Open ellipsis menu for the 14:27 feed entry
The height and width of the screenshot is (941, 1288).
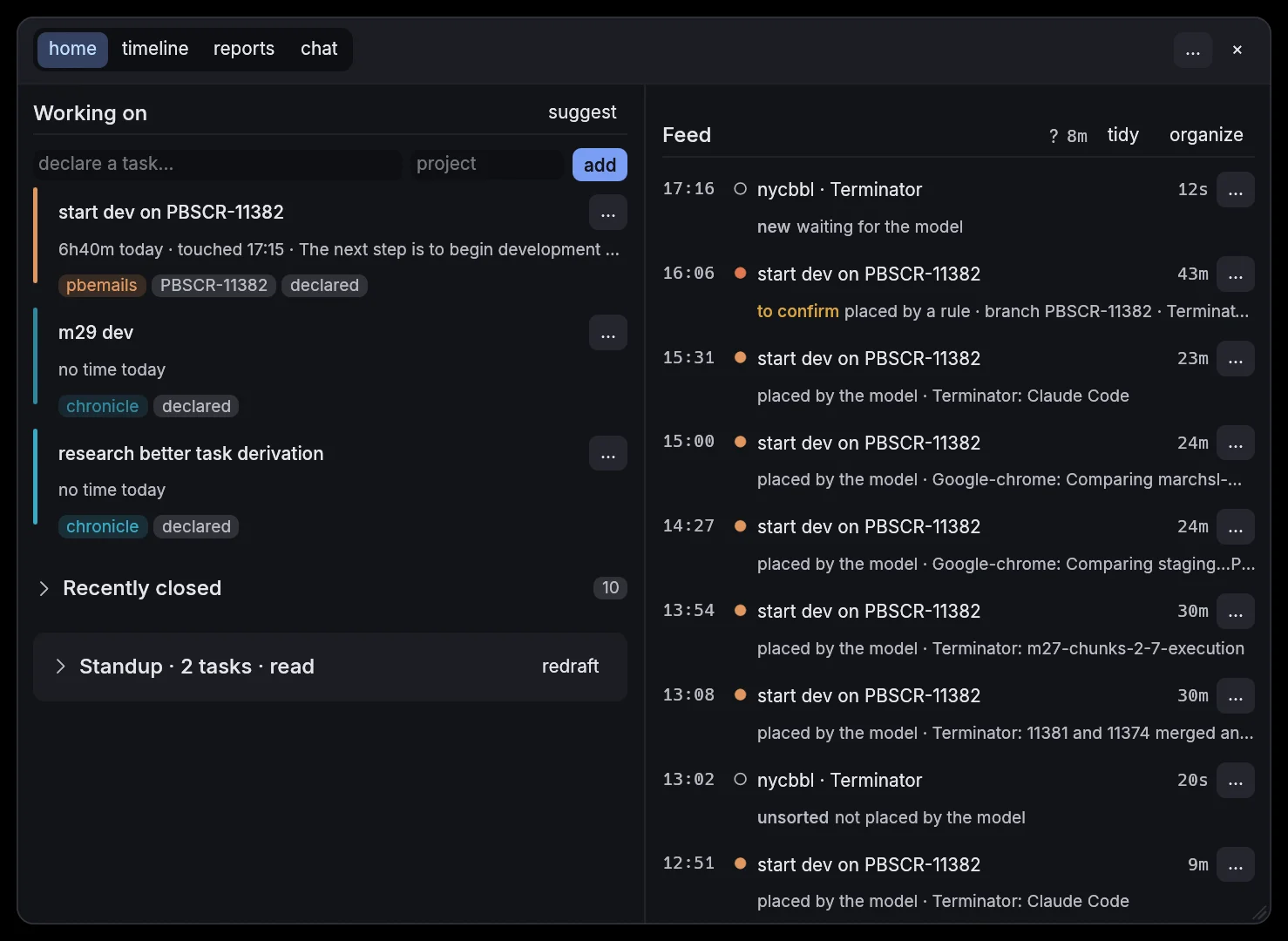[x=1236, y=527]
